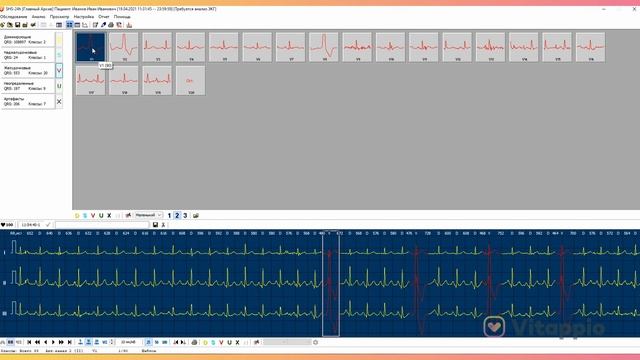Click the graph-axes icon in the top toolbar
Screen dimensions: 640x360
[85, 25]
